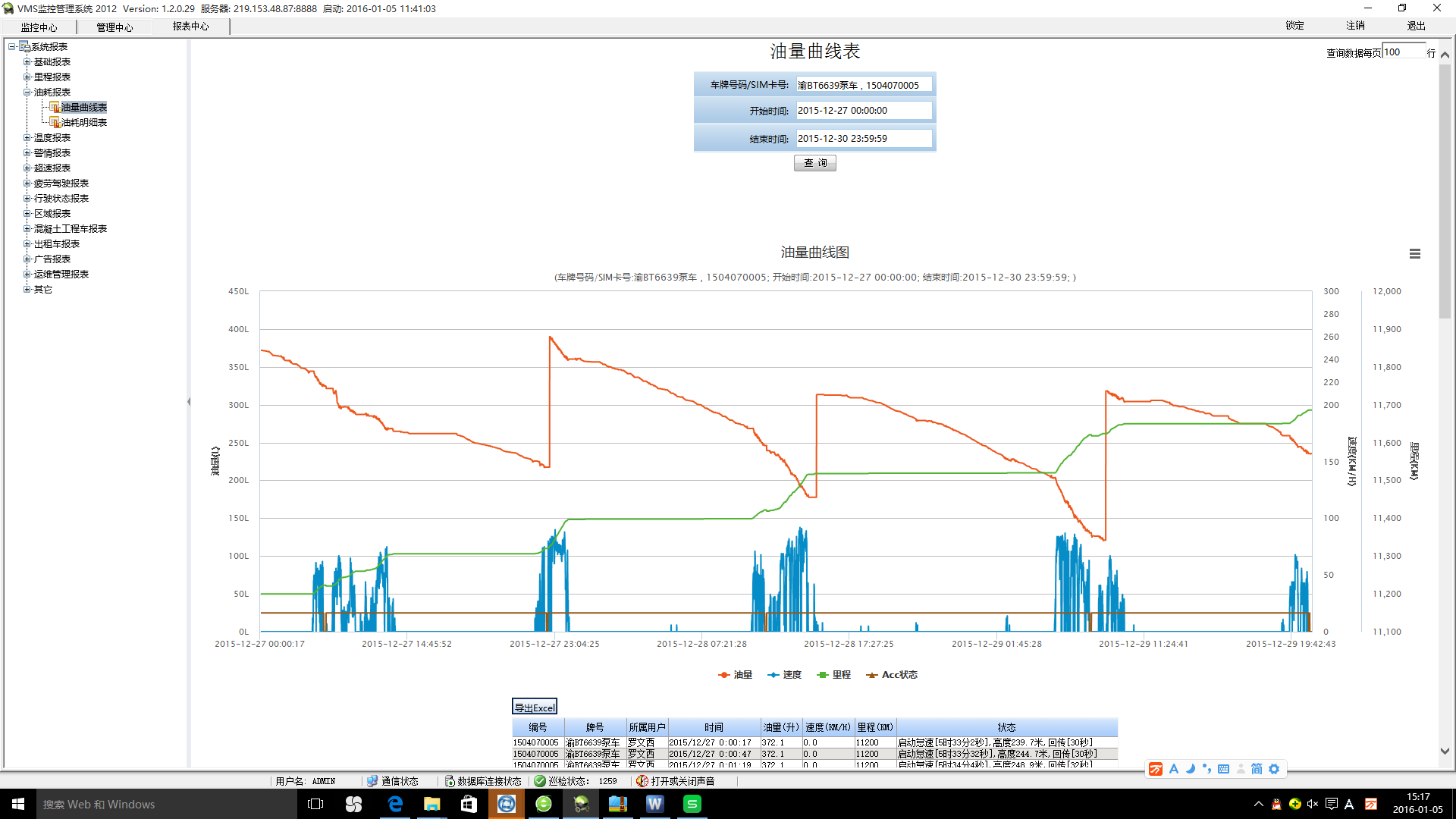
Task: Click 退出 in the top menu
Action: coord(1416,26)
